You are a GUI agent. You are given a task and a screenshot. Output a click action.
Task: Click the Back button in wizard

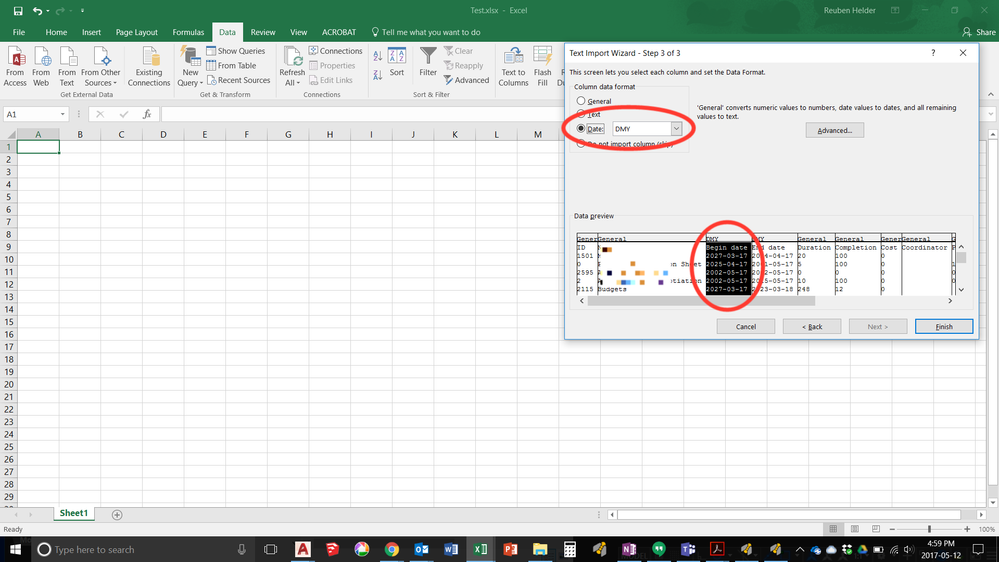[x=812, y=326]
